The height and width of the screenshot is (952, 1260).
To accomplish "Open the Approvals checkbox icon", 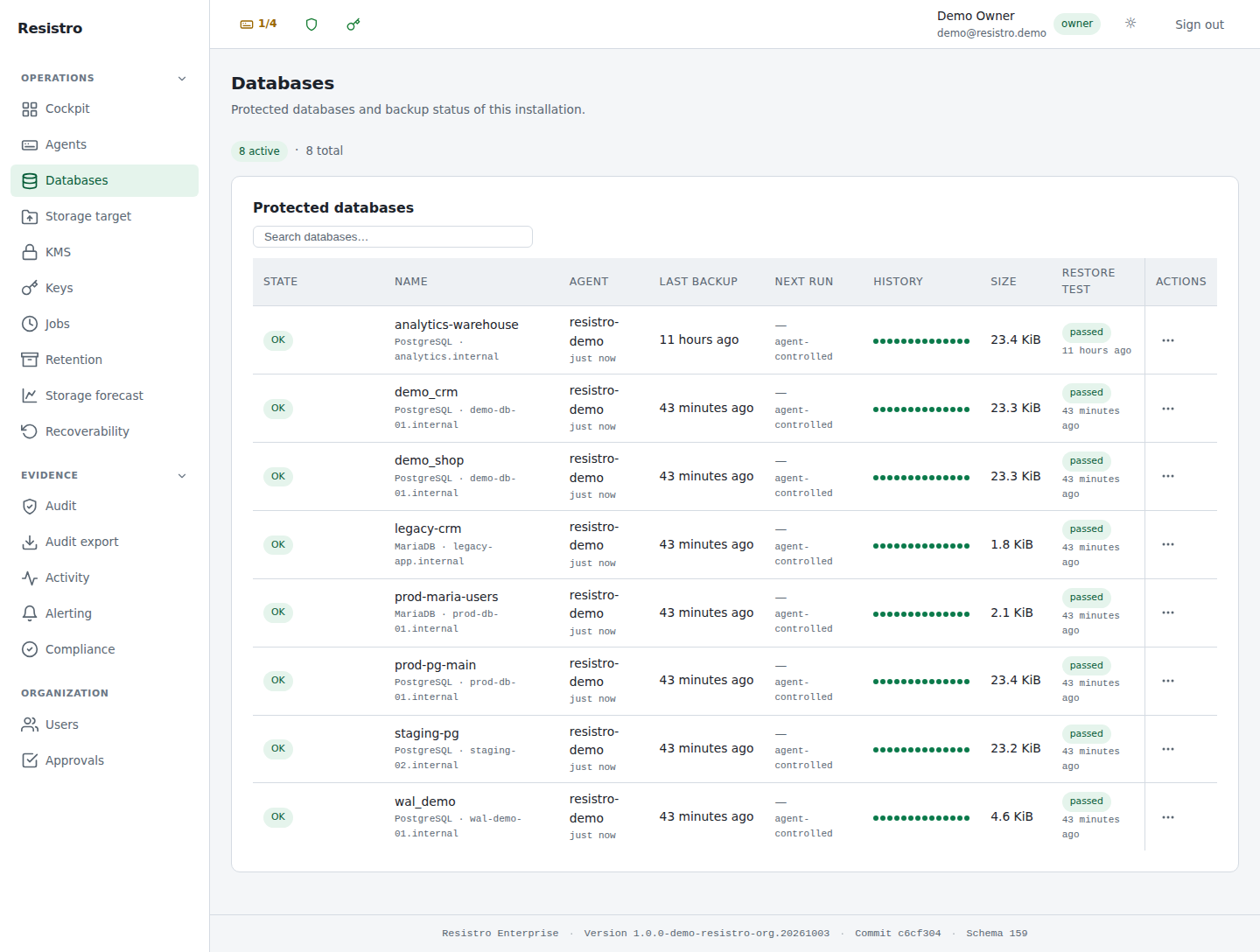I will [x=30, y=761].
